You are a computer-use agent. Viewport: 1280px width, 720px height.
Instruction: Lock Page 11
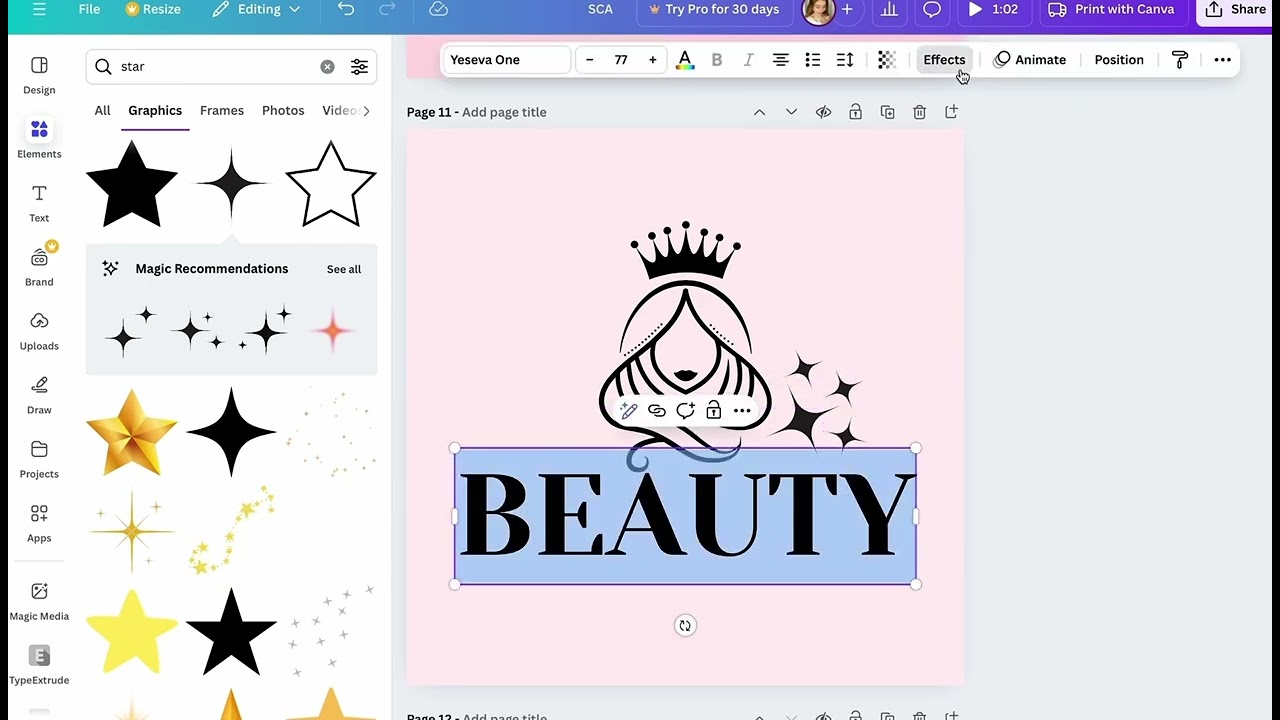(855, 112)
